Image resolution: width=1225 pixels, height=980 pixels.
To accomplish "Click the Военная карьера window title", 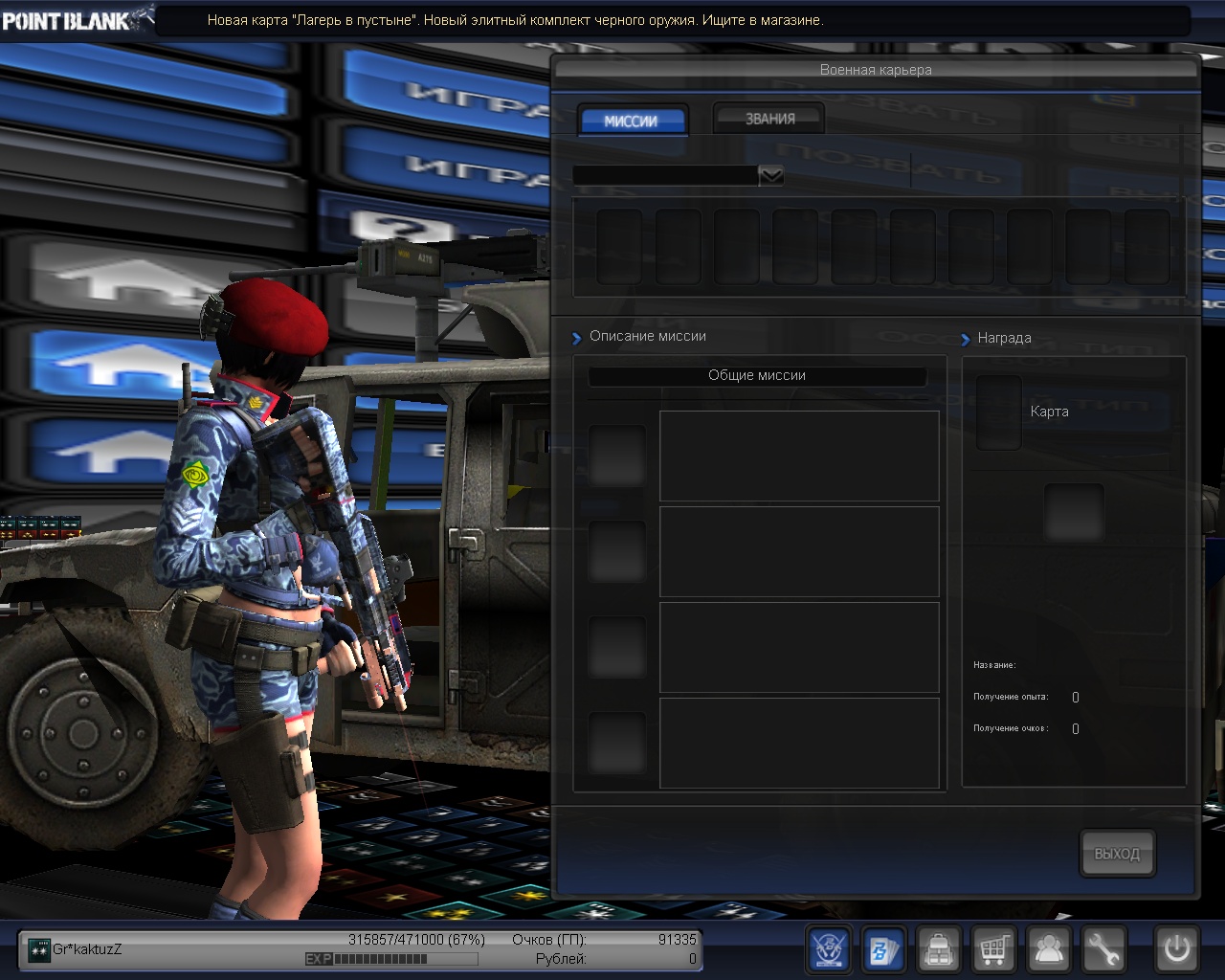I will tap(876, 70).
